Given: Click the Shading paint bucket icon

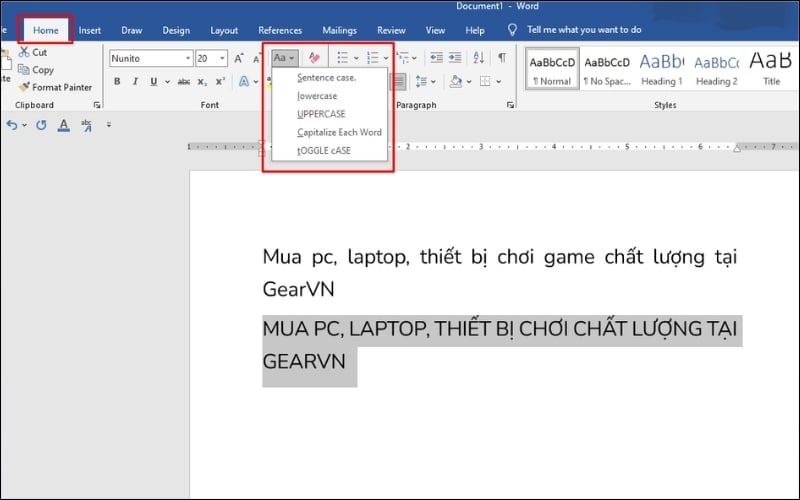Looking at the screenshot, I should [456, 82].
